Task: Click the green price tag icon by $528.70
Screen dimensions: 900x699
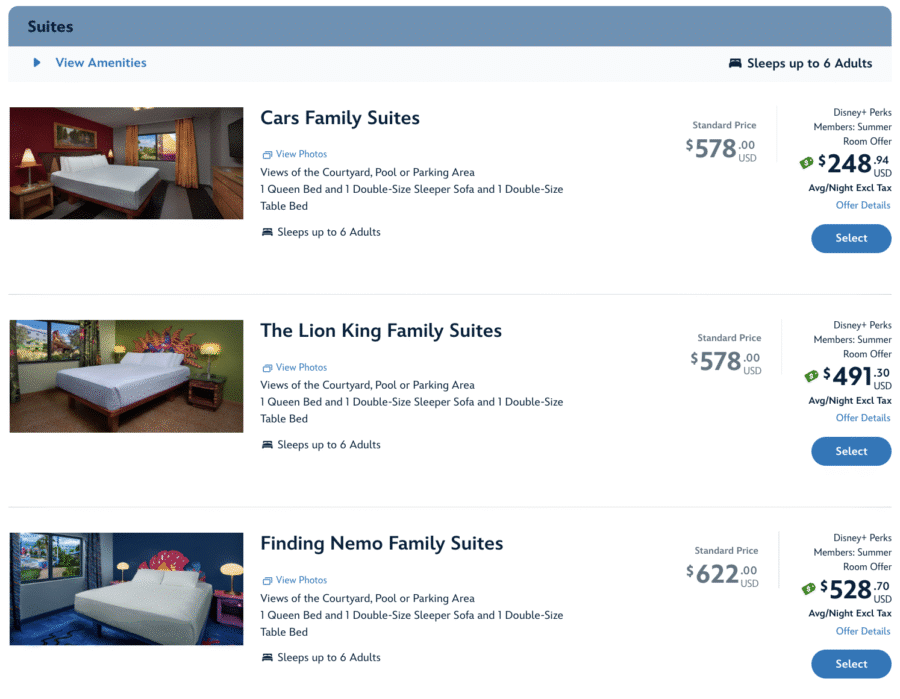Action: click(x=809, y=589)
